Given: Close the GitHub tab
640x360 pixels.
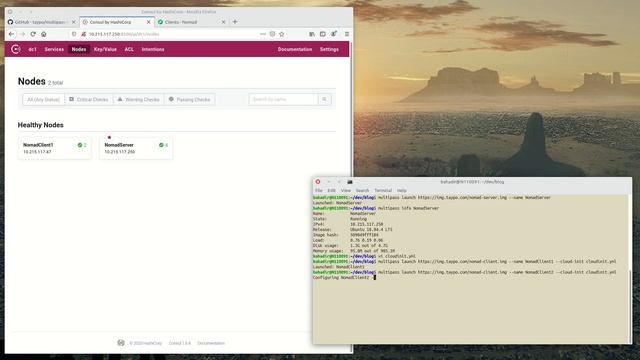Looking at the screenshot, I should 74,22.
